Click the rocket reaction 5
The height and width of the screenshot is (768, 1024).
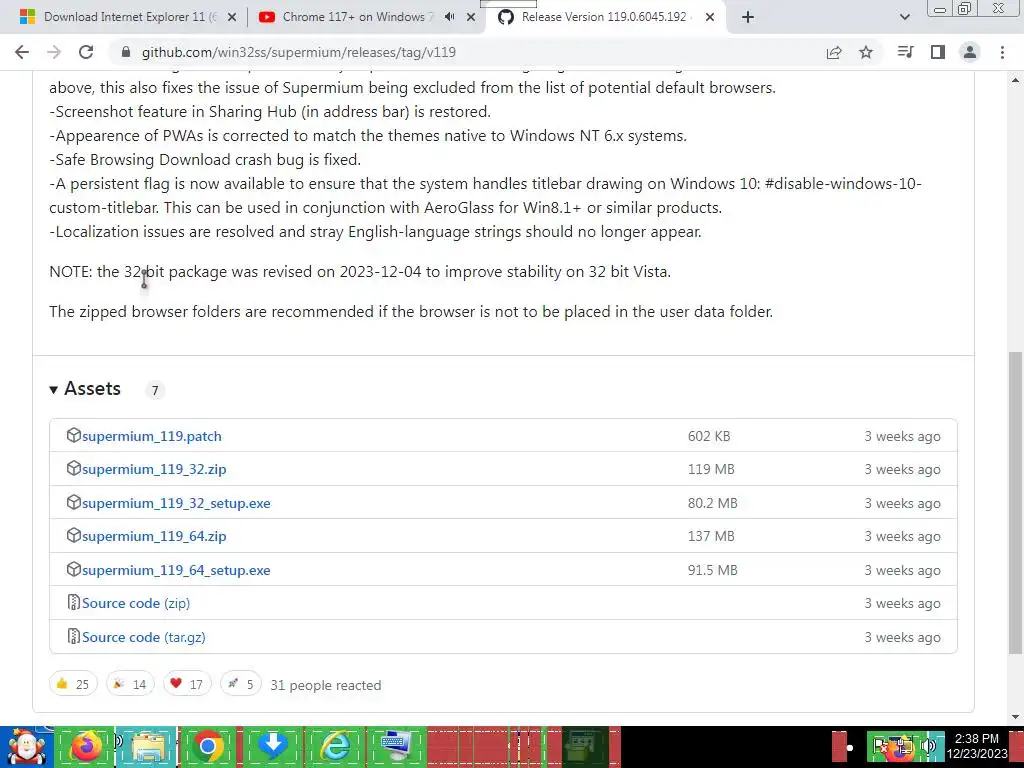240,684
